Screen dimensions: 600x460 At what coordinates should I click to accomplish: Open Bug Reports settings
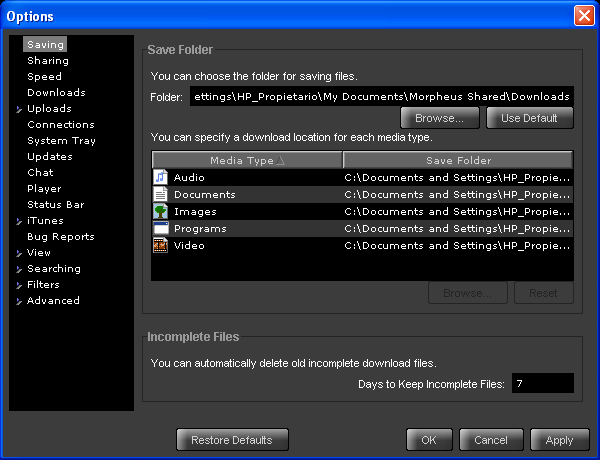[x=60, y=237]
